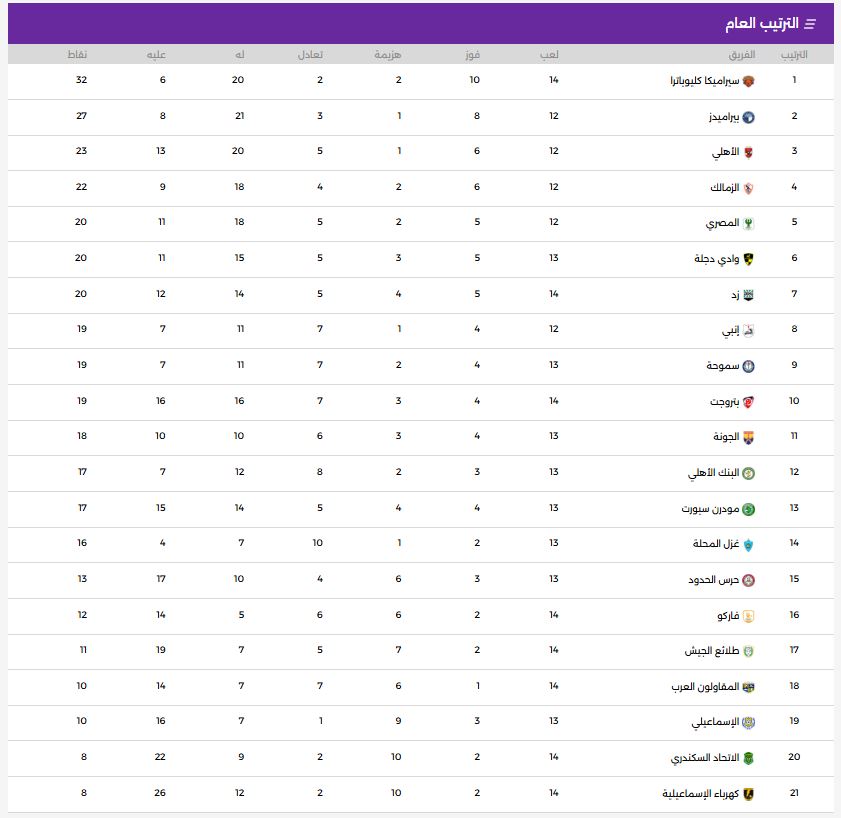Click the El Gouna club badge
The image size is (841, 818).
747,436
